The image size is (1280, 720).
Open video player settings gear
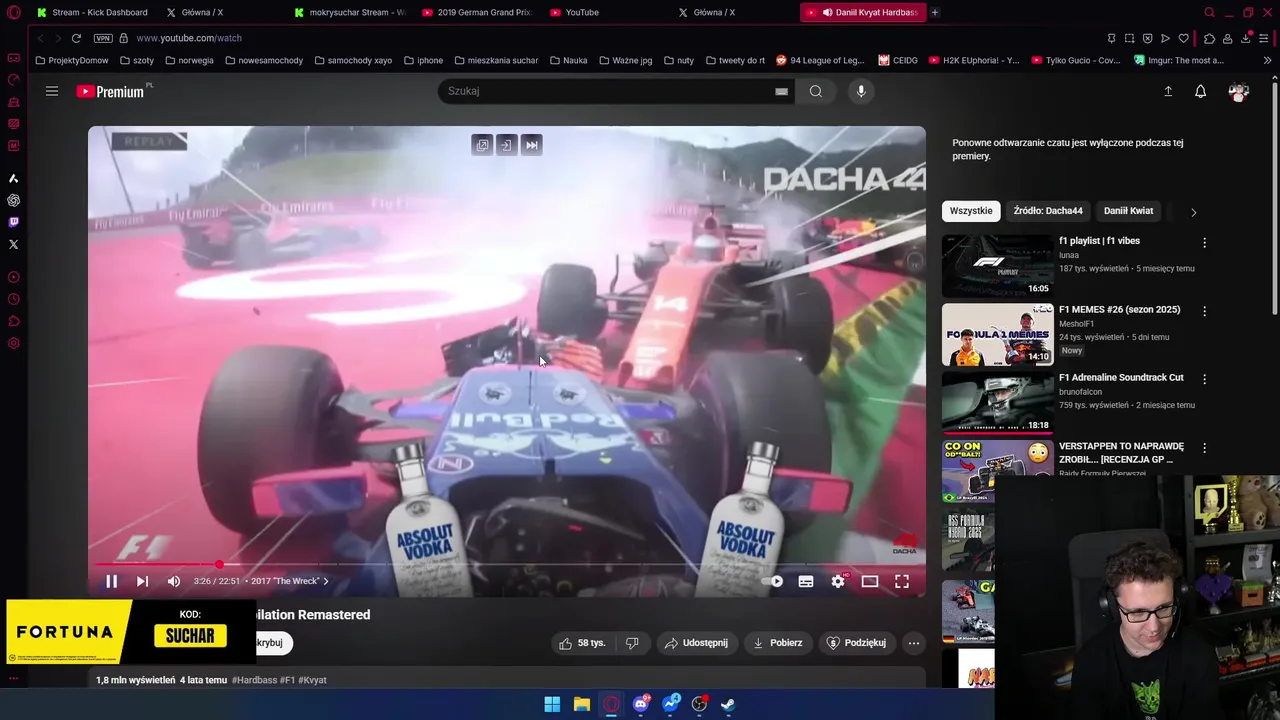coord(838,581)
